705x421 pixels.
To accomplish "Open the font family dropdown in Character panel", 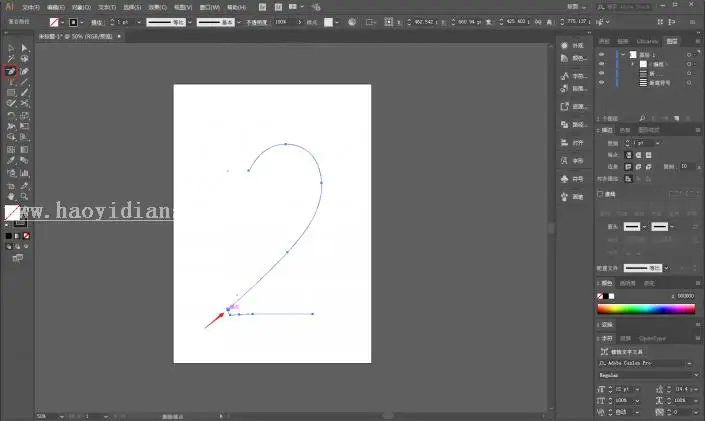I will (x=689, y=363).
